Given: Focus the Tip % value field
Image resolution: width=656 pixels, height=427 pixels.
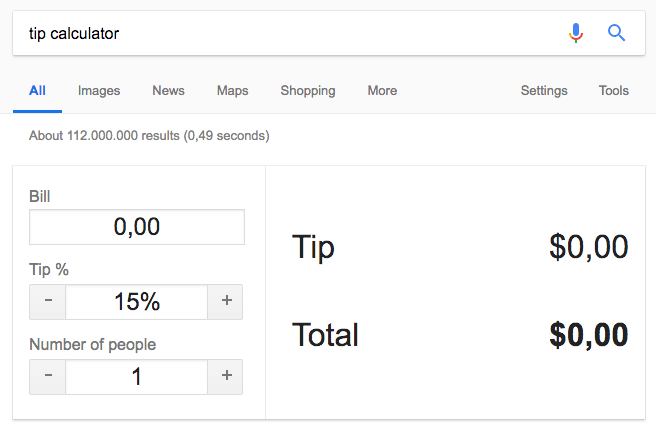Looking at the screenshot, I should (x=137, y=301).
